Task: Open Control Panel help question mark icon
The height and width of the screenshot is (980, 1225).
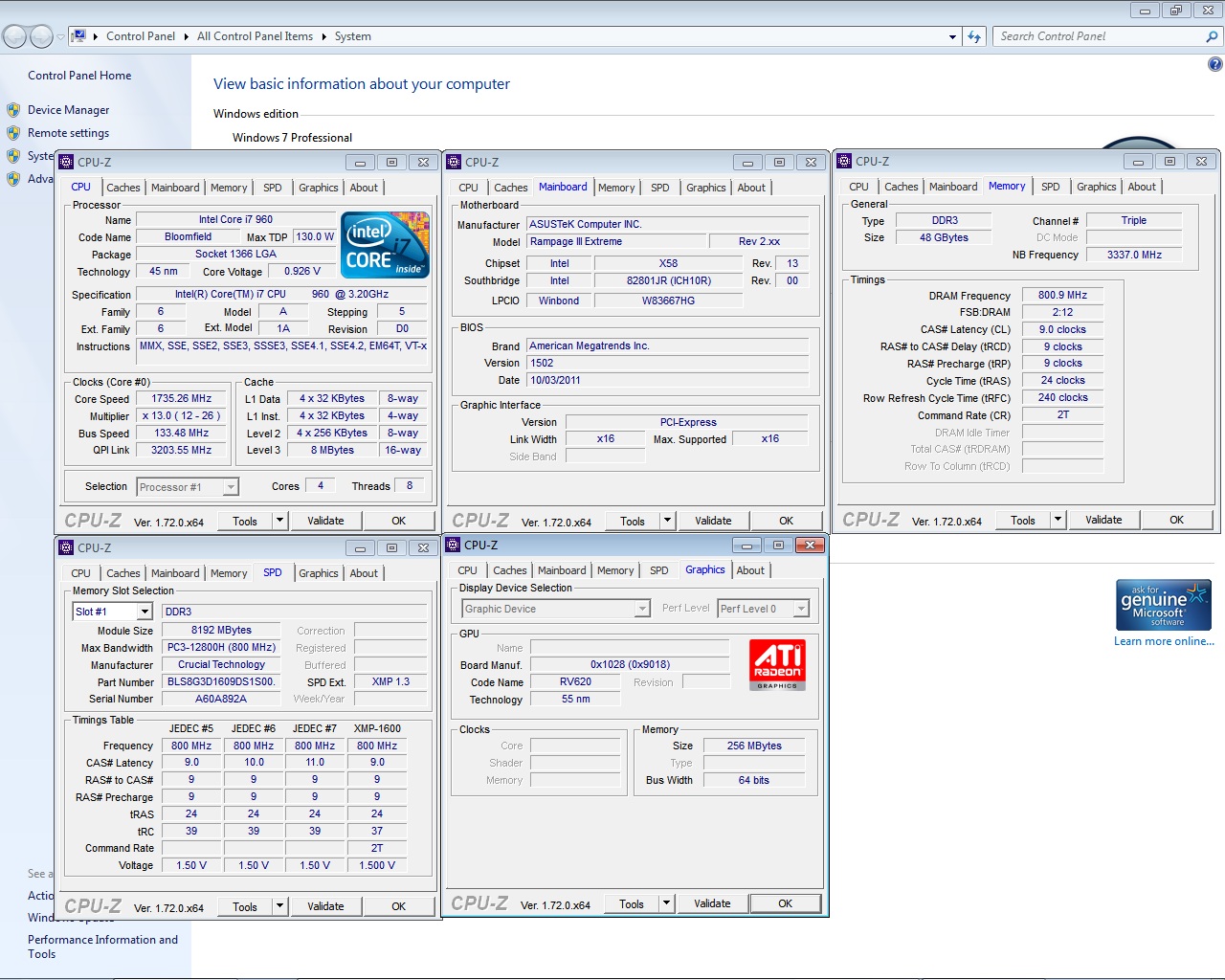Action: 1214,64
